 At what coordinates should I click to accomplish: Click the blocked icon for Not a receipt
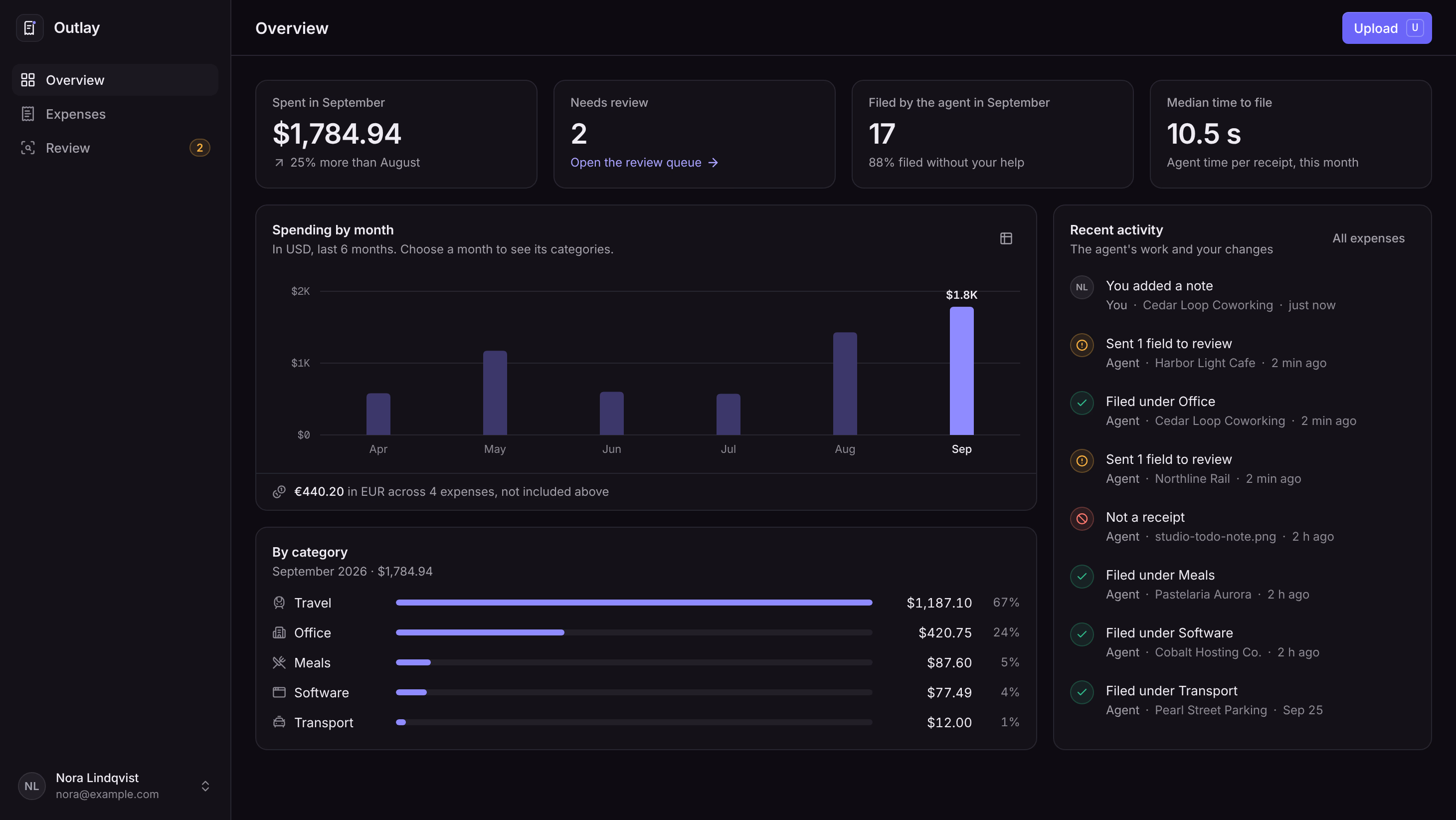pyautogui.click(x=1081, y=519)
